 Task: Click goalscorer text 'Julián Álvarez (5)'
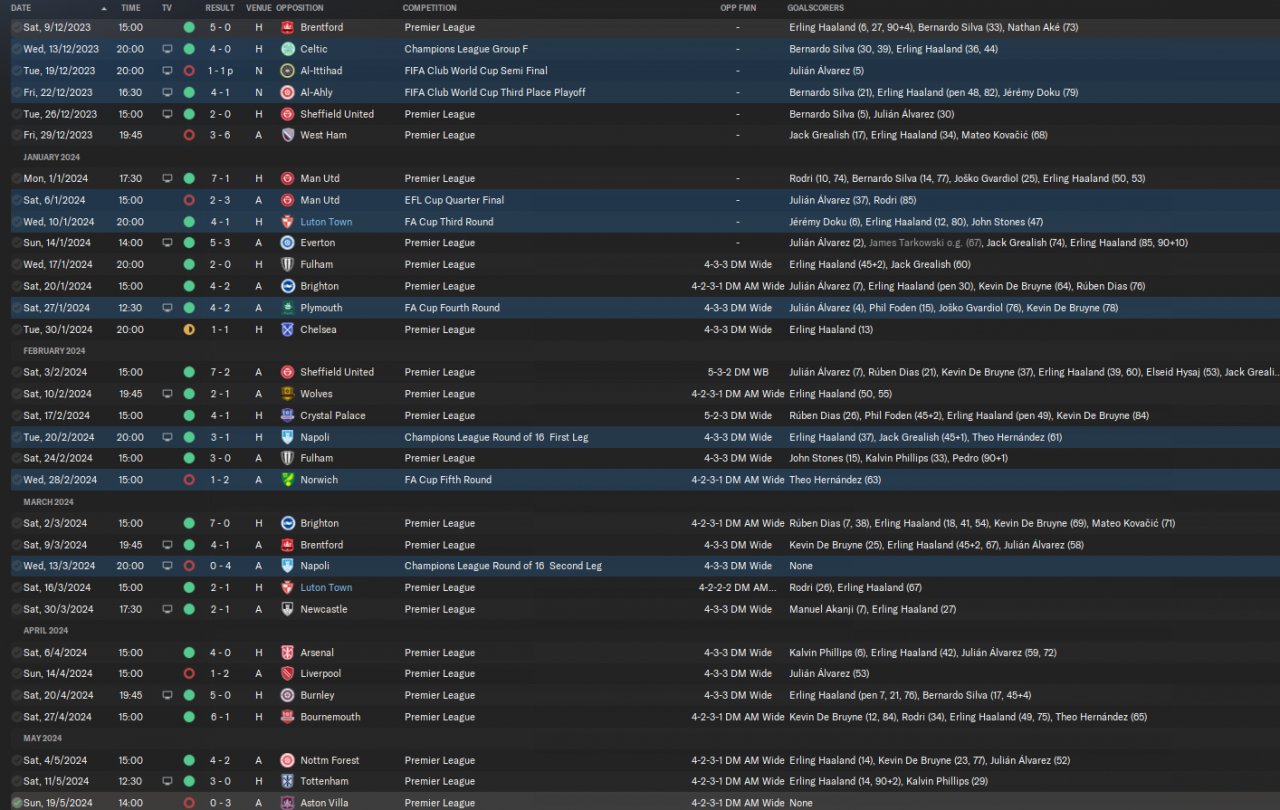(x=826, y=71)
